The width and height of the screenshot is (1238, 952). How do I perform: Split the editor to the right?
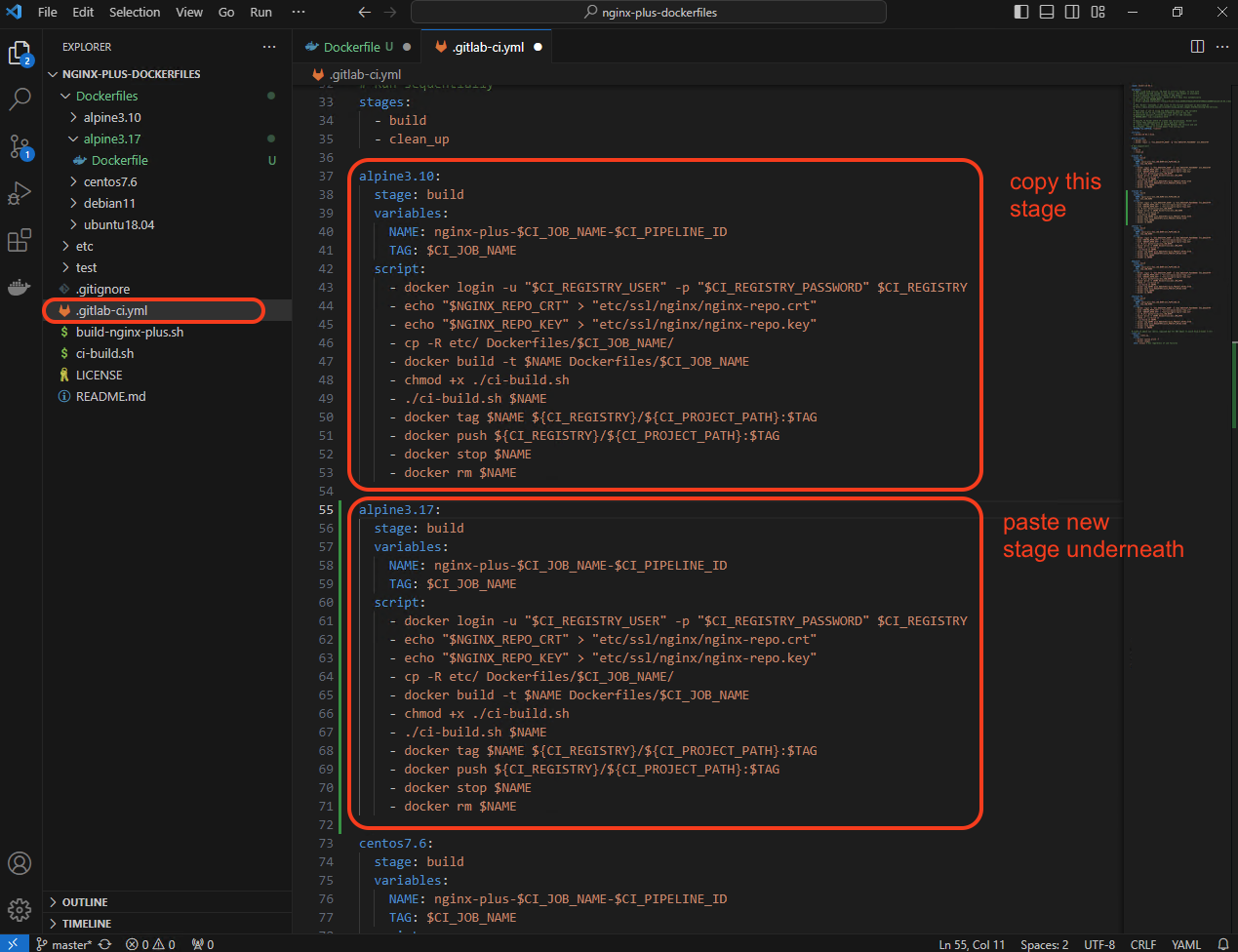click(x=1197, y=47)
